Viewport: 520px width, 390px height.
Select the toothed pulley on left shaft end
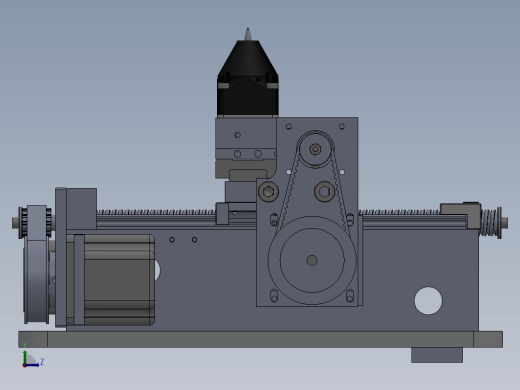pyautogui.click(x=34, y=222)
